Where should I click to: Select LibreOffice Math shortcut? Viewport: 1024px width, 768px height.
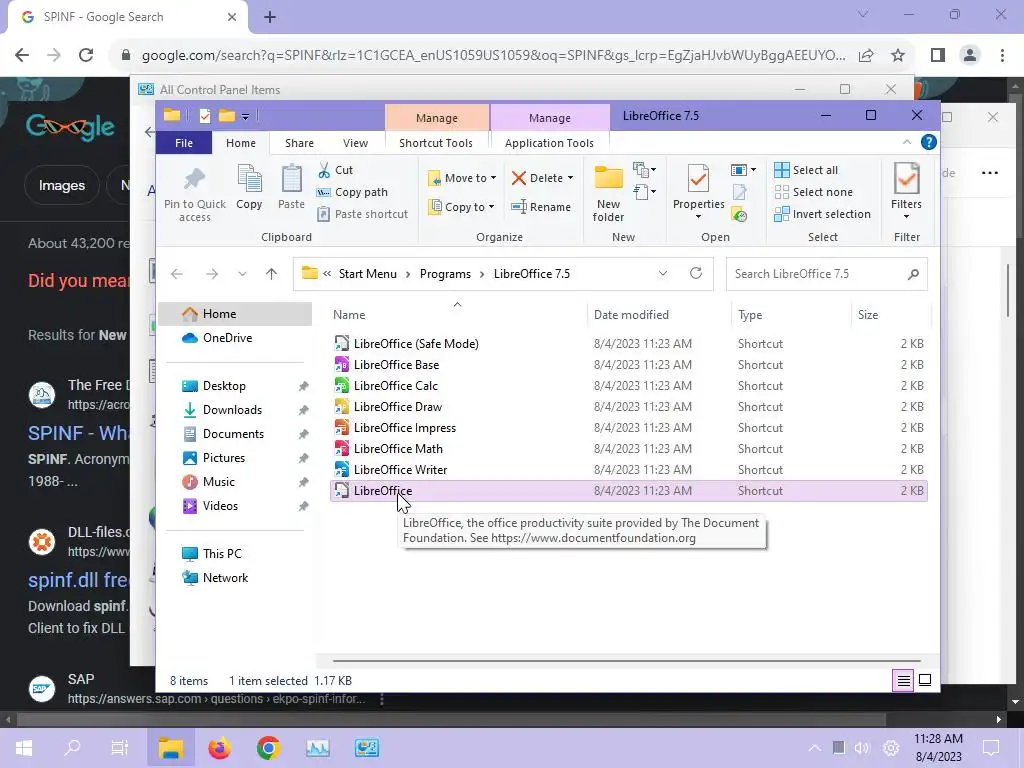coord(398,449)
